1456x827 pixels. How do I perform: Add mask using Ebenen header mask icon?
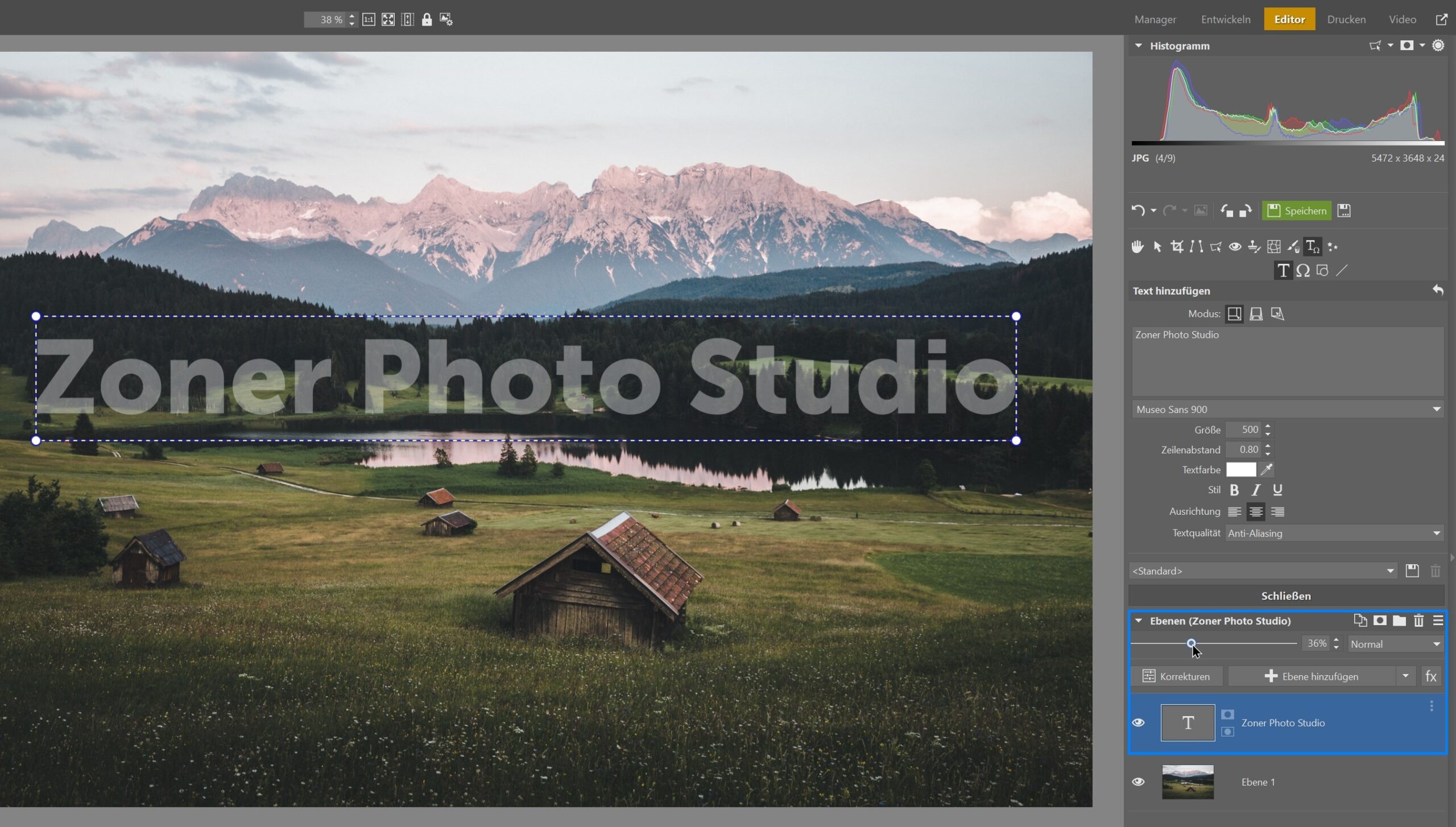(1380, 621)
